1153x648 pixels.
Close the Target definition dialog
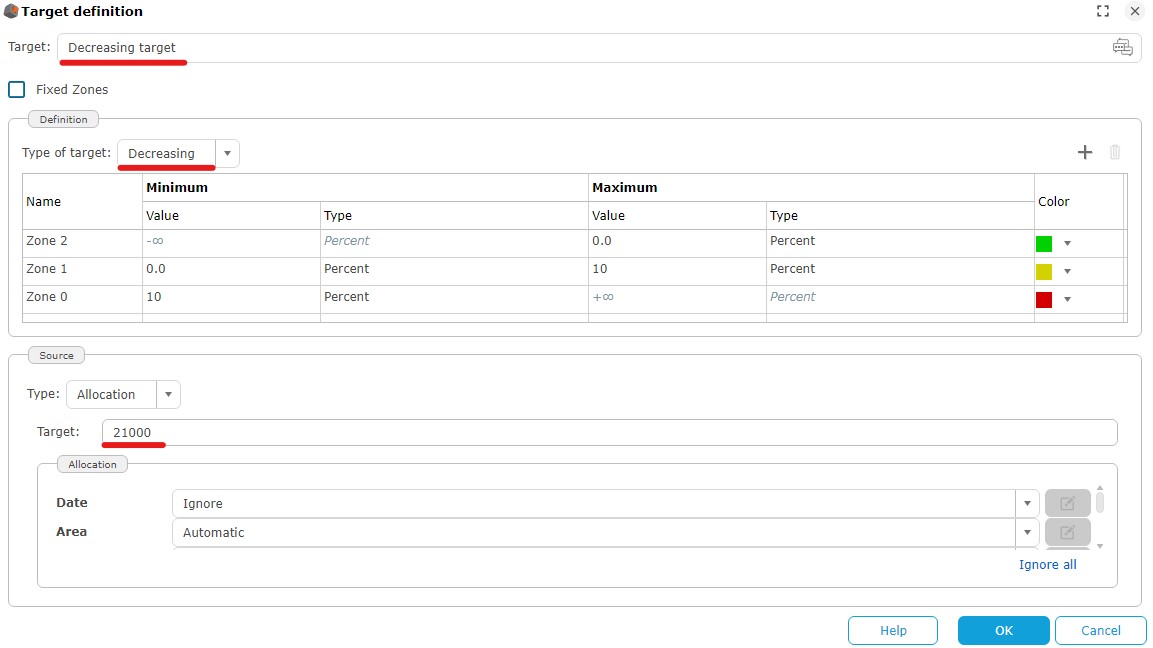click(x=1134, y=12)
